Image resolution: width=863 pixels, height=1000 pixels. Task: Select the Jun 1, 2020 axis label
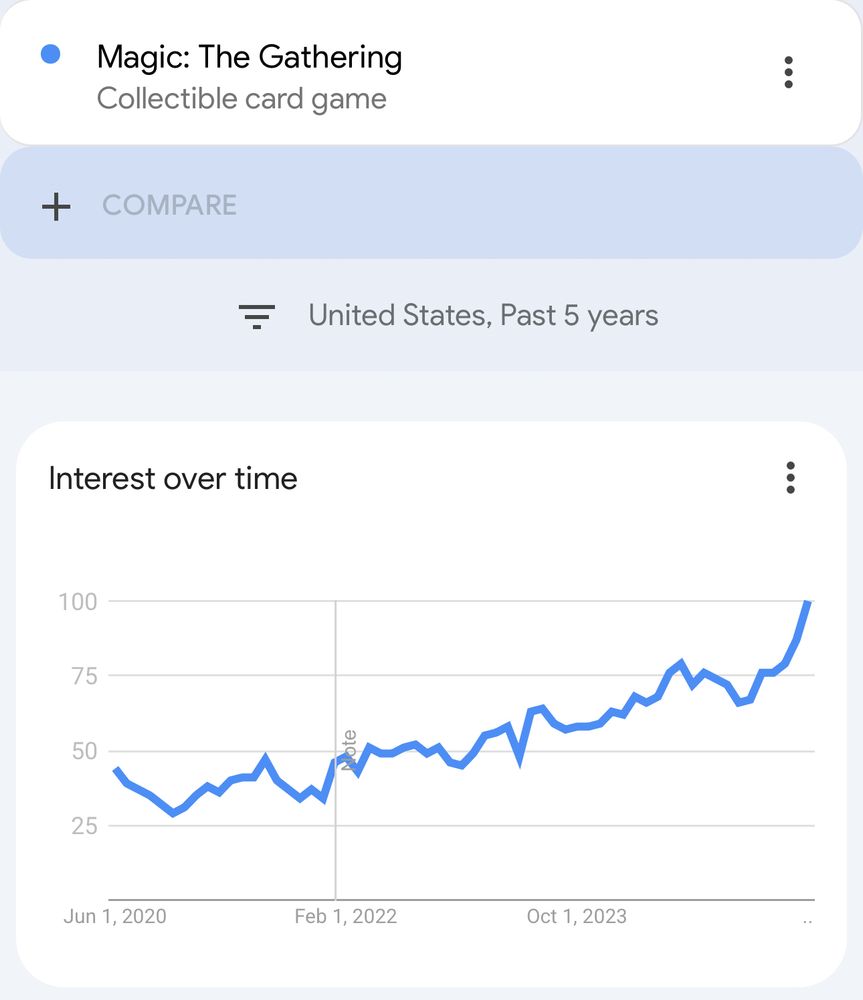click(115, 916)
